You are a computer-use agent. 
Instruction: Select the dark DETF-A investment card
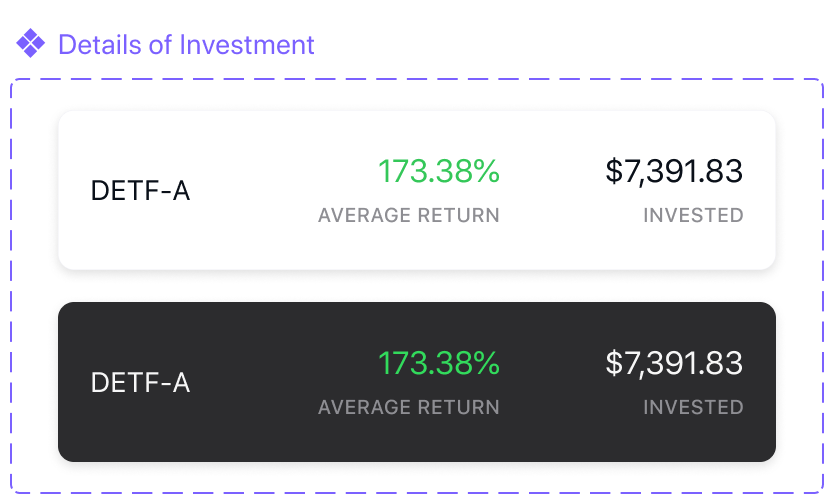coord(416,382)
